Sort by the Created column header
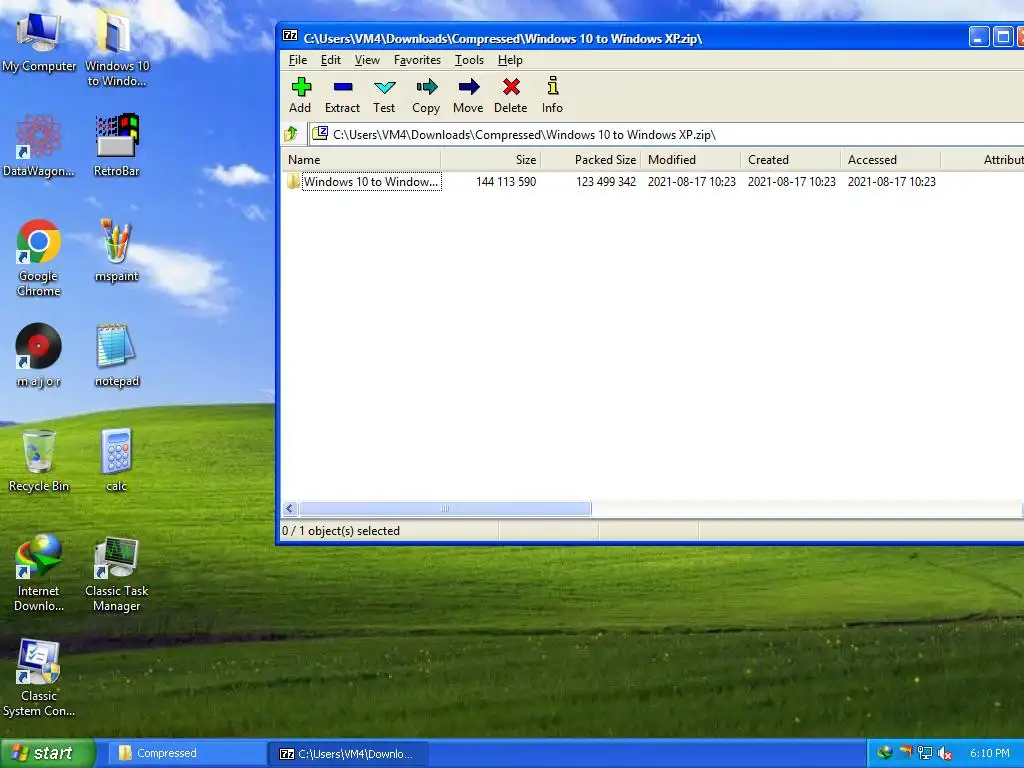 tap(791, 160)
